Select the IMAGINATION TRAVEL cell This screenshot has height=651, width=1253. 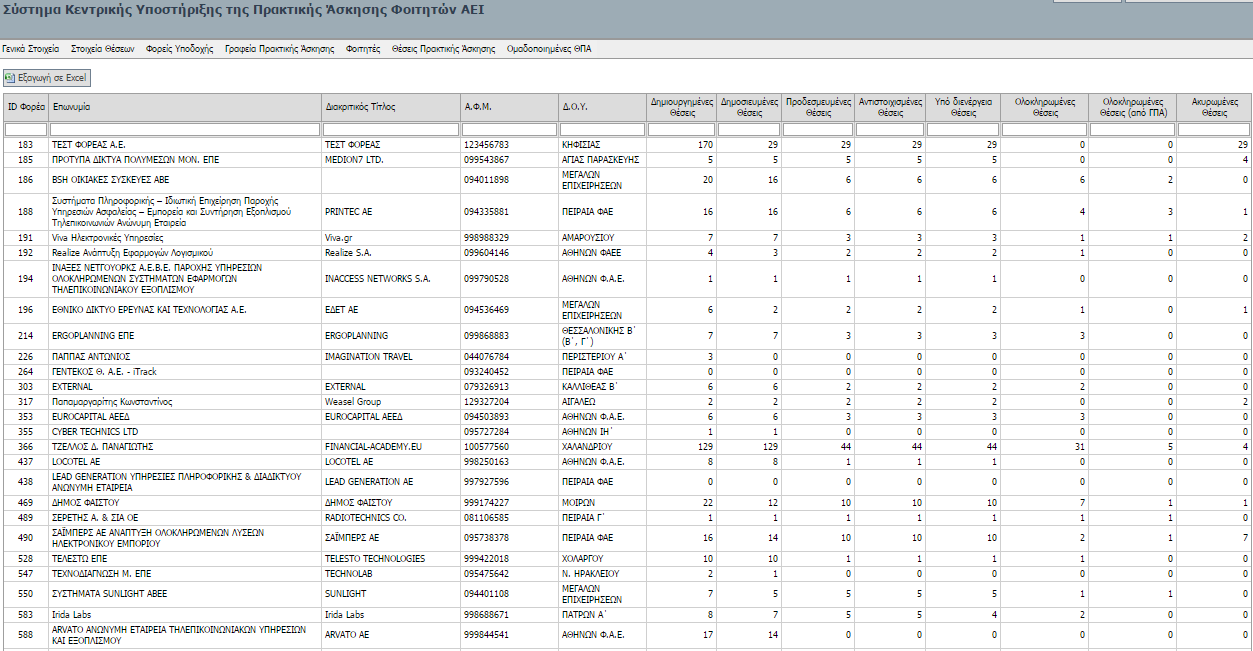click(391, 356)
